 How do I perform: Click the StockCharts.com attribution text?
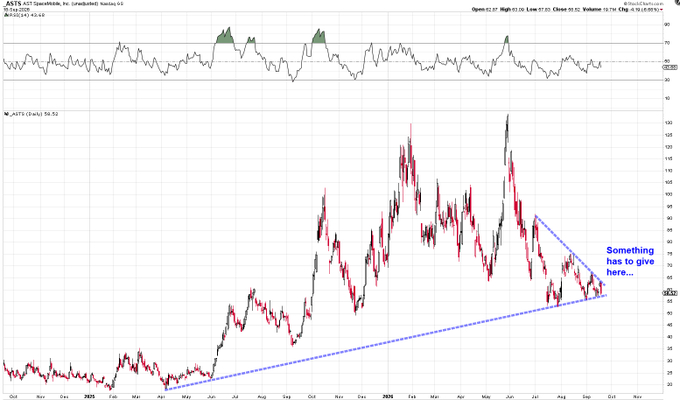click(x=644, y=3)
